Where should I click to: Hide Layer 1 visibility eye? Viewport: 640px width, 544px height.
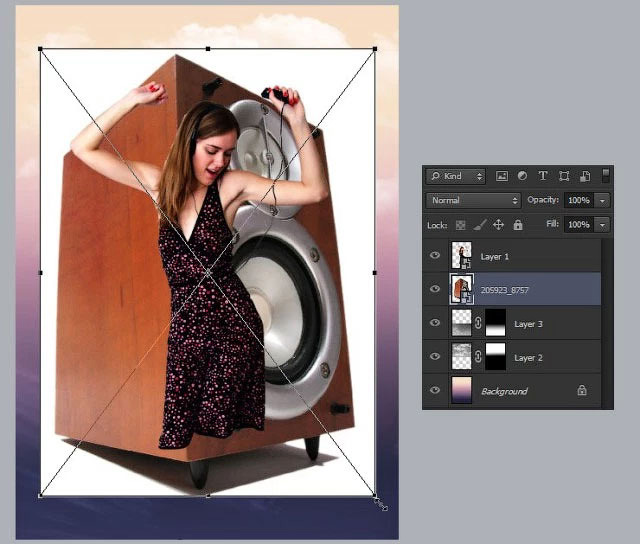pyautogui.click(x=435, y=255)
